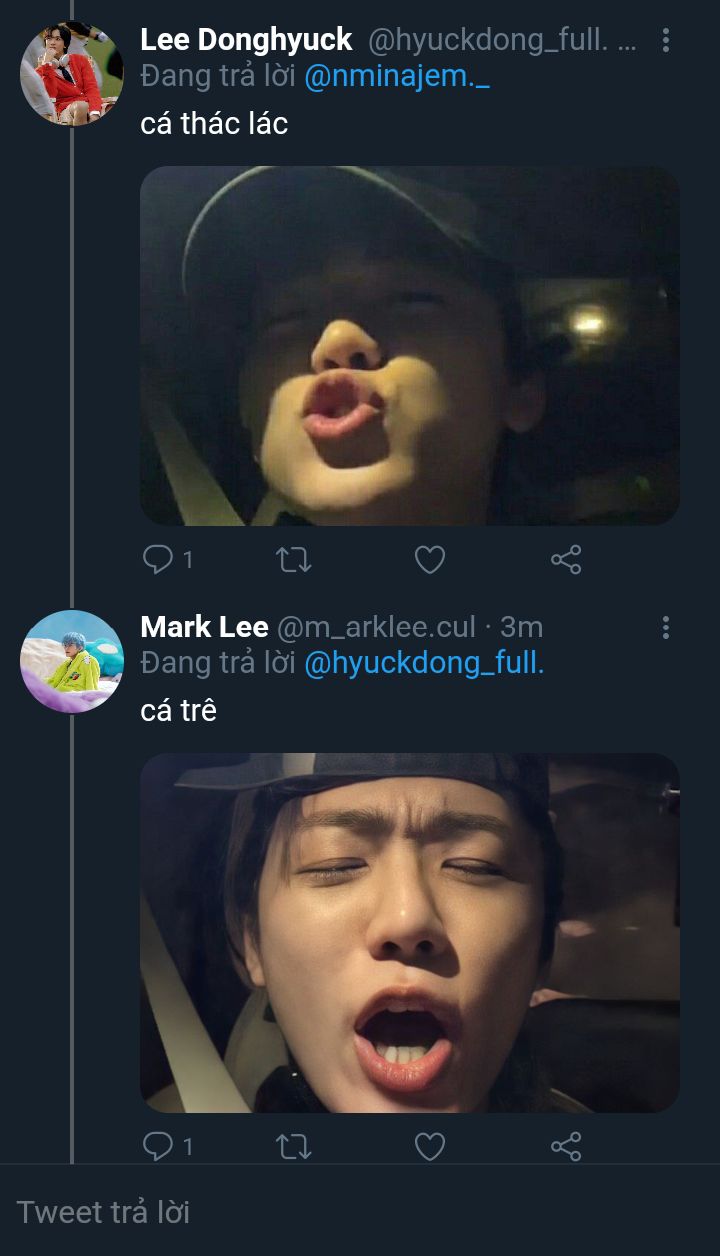Share Mark Lee's "cá trê" tweet
Viewport: 720px width, 1256px height.
click(x=566, y=1146)
